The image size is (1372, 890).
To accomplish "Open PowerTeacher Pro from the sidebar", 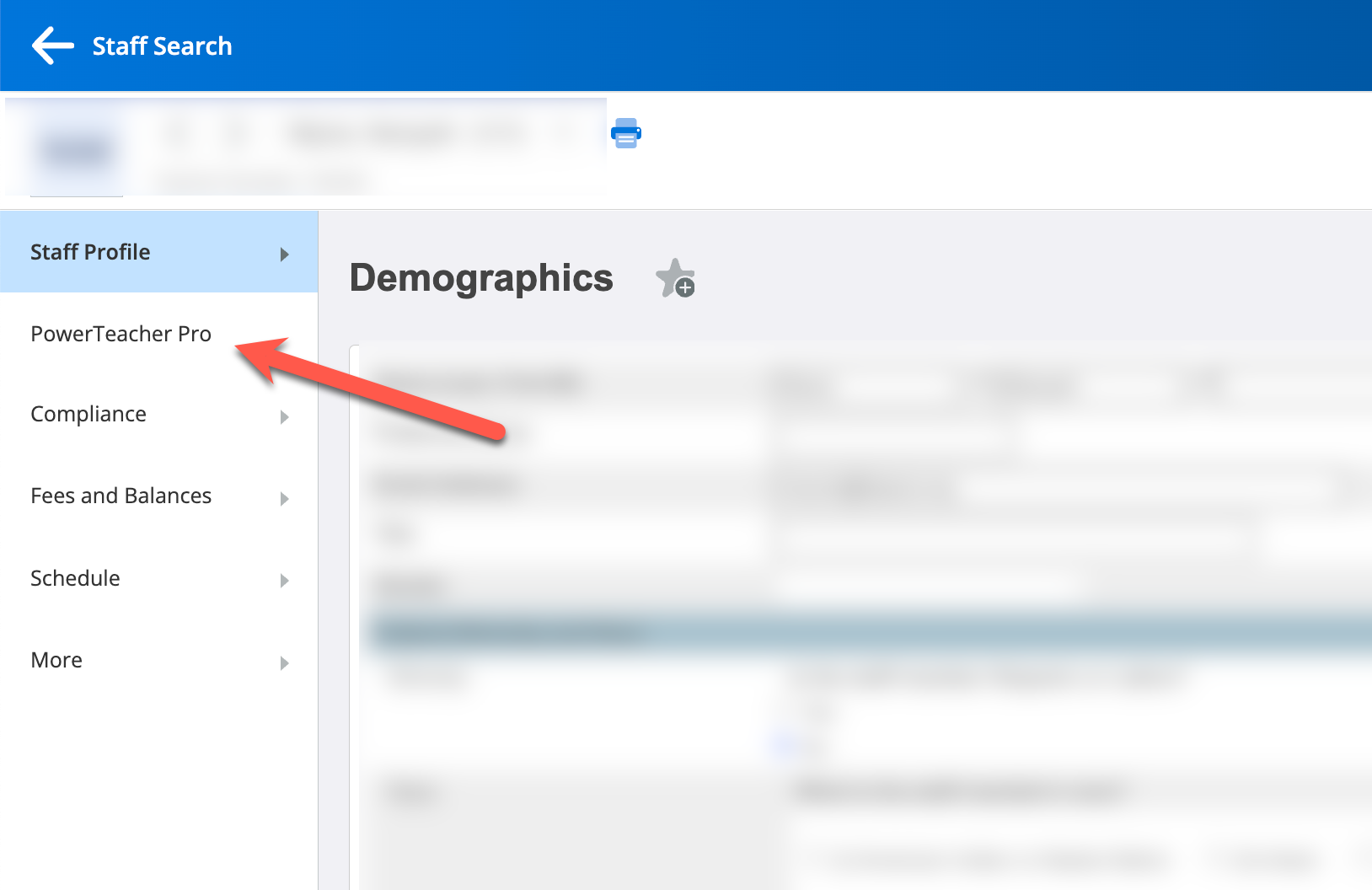I will click(x=121, y=334).
